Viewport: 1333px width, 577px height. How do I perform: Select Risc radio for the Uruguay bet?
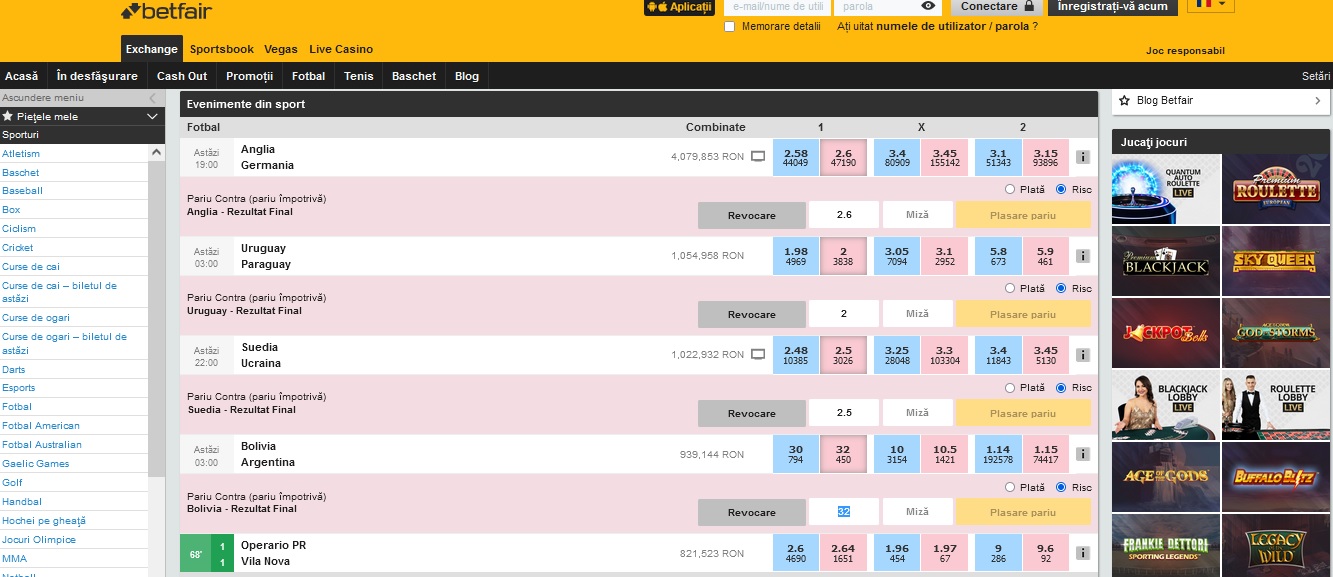[x=1061, y=288]
